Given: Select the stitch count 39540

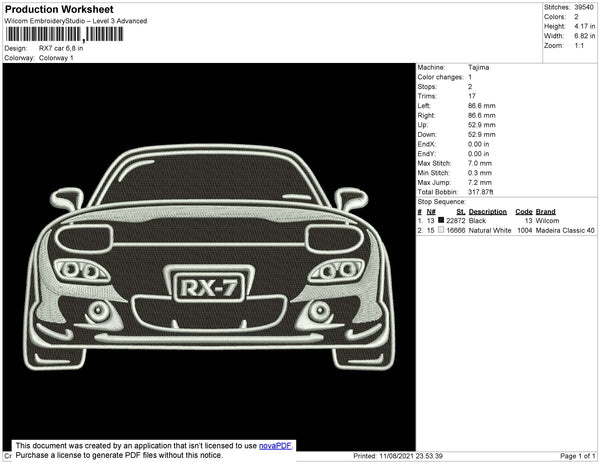Looking at the screenshot, I should point(584,7).
